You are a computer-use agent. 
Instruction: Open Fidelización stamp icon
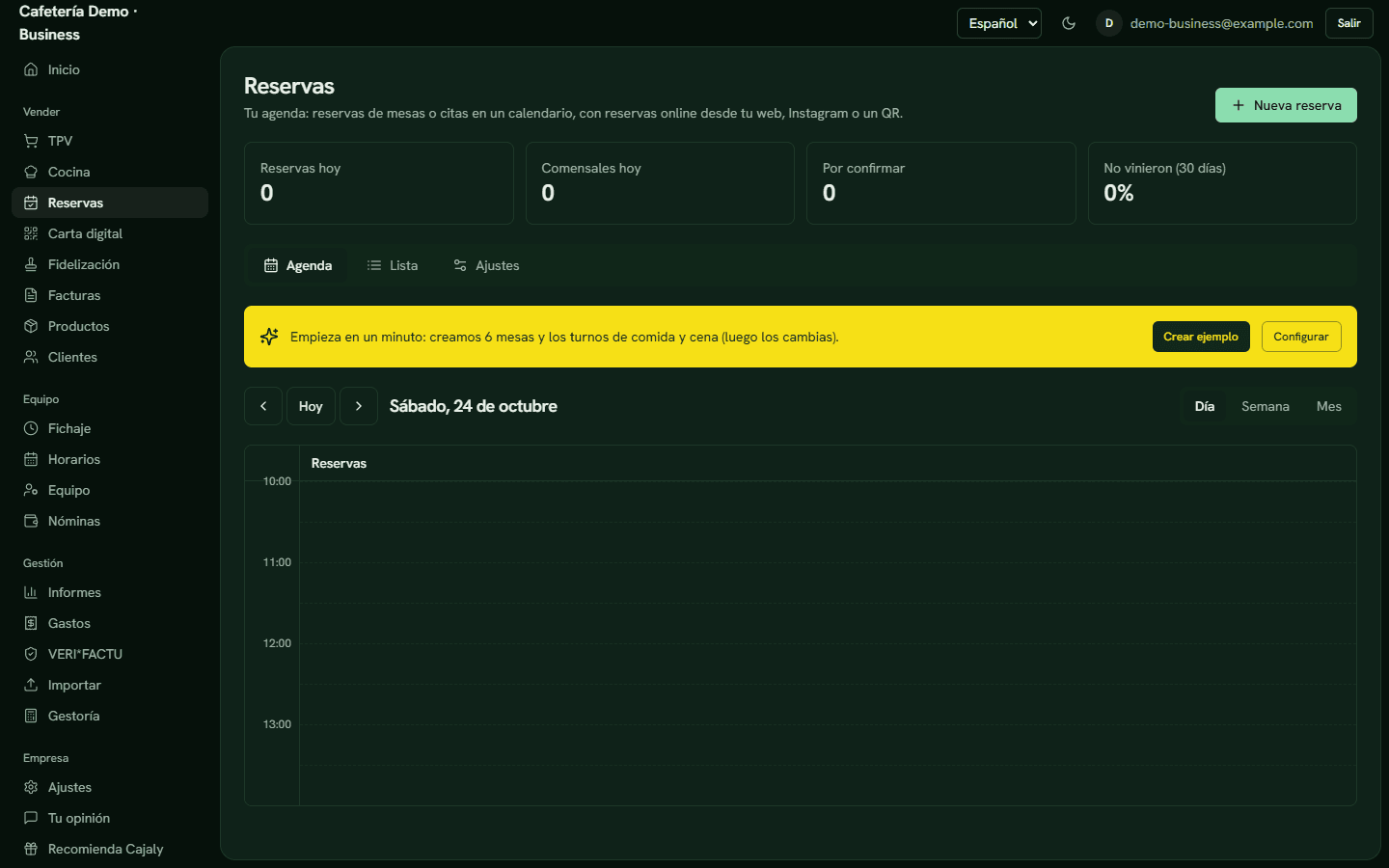pos(31,264)
